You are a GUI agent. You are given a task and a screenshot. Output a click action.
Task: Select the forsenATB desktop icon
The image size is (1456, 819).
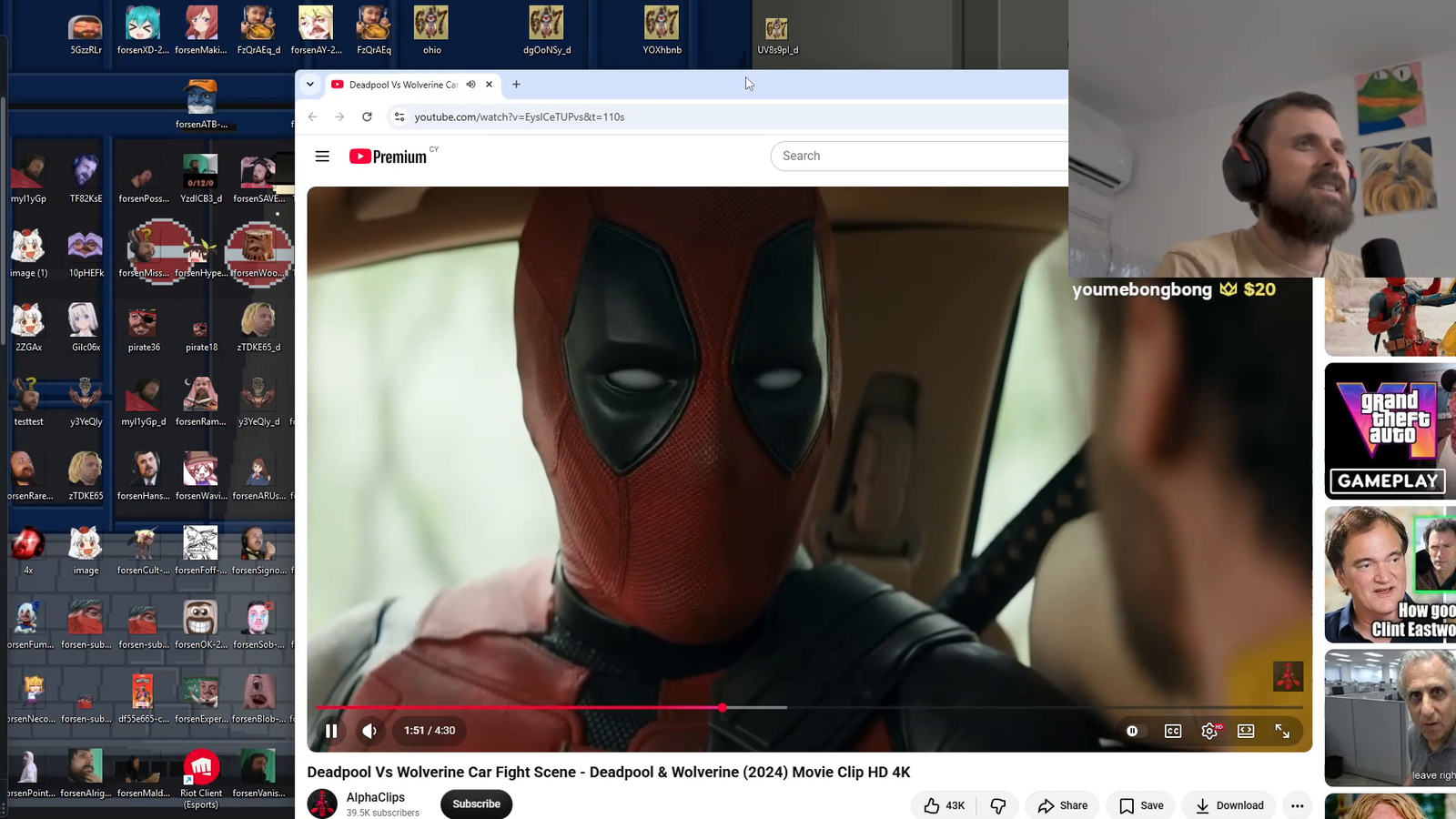coord(201,105)
